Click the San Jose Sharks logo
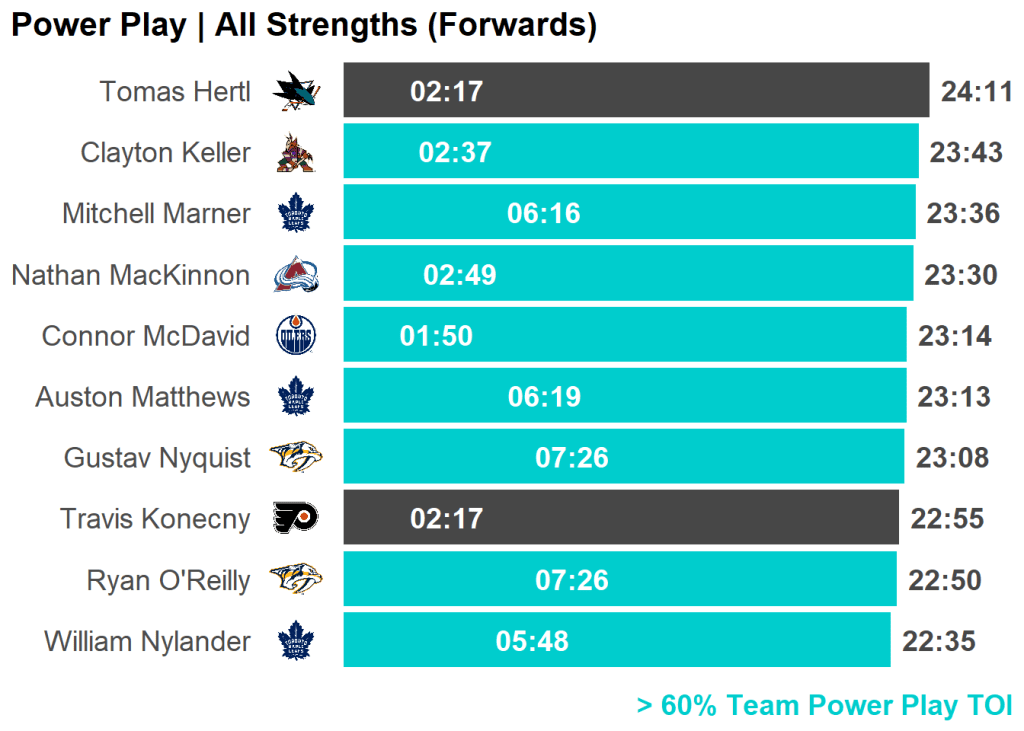Viewport: 1024px width, 731px height. (296, 91)
